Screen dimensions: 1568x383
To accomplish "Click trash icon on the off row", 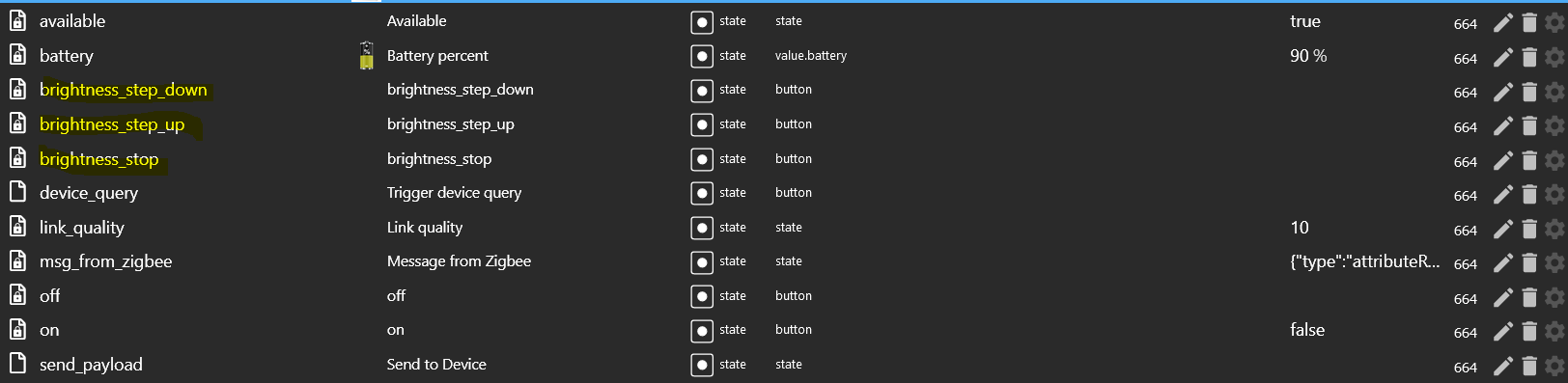I will [x=1529, y=298].
